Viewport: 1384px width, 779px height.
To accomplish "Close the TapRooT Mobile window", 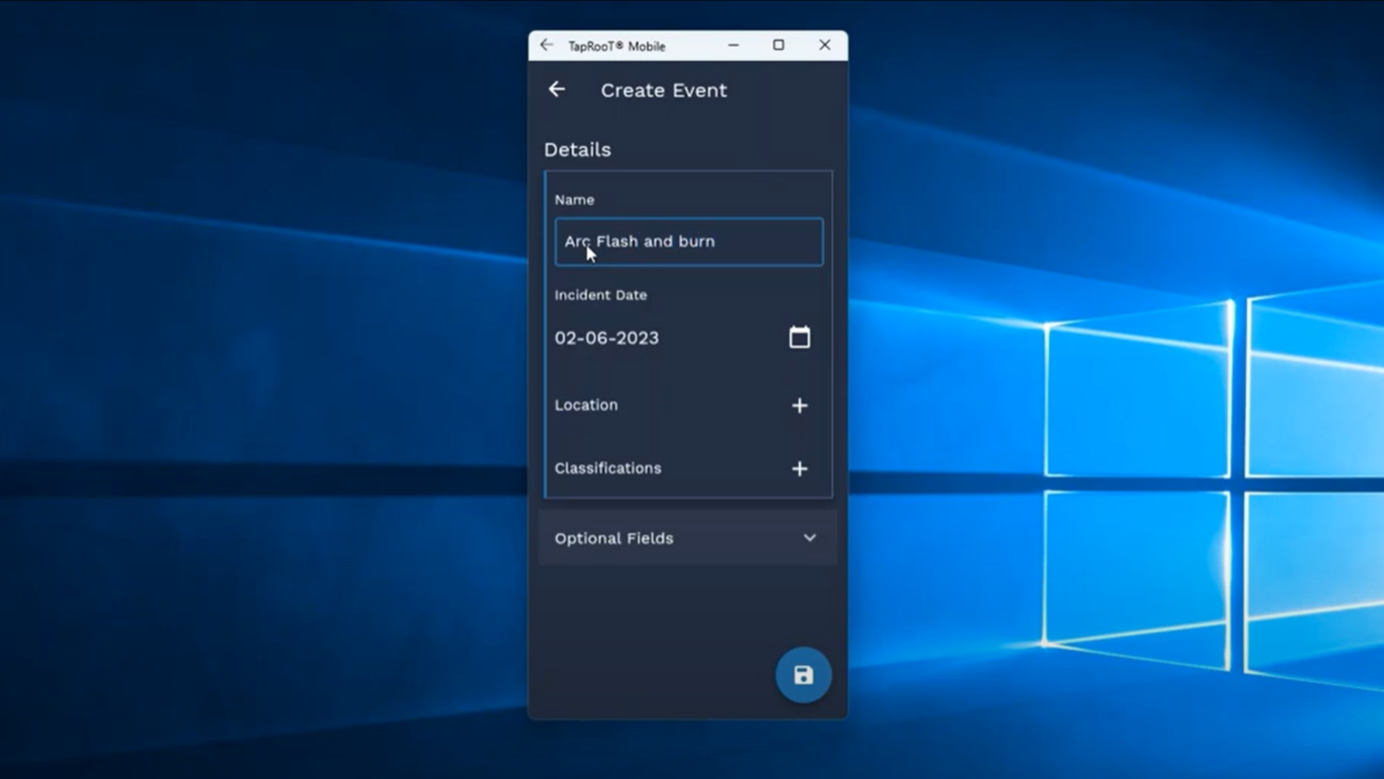I will tap(824, 45).
